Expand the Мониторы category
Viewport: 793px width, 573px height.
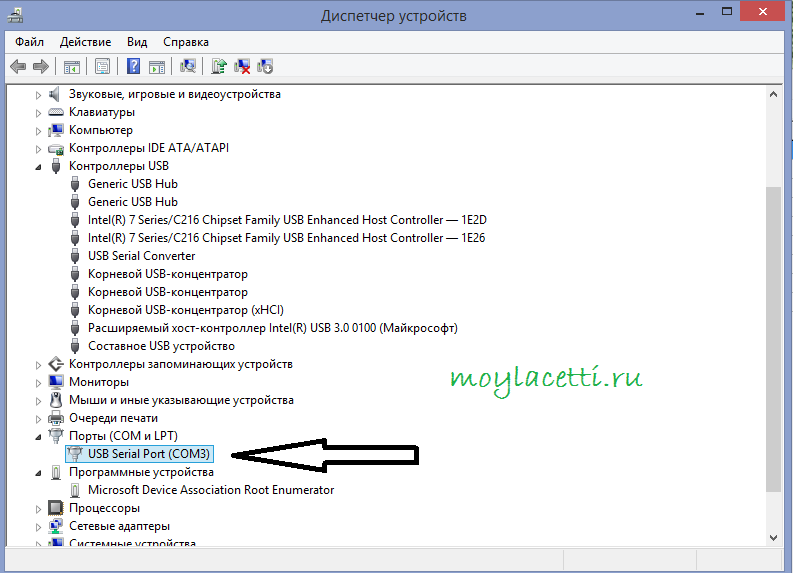click(x=39, y=382)
